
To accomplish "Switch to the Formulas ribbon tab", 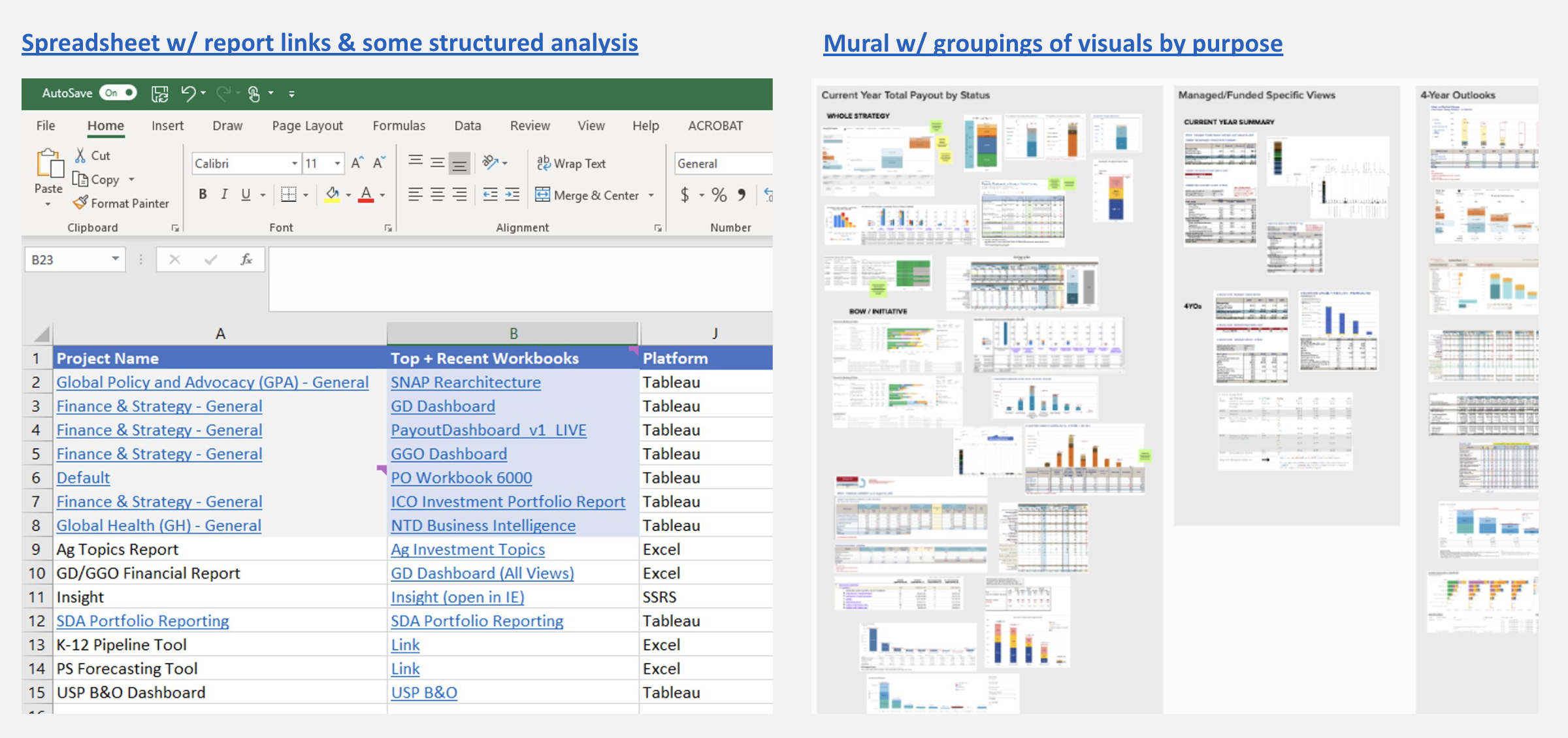I will [x=399, y=125].
